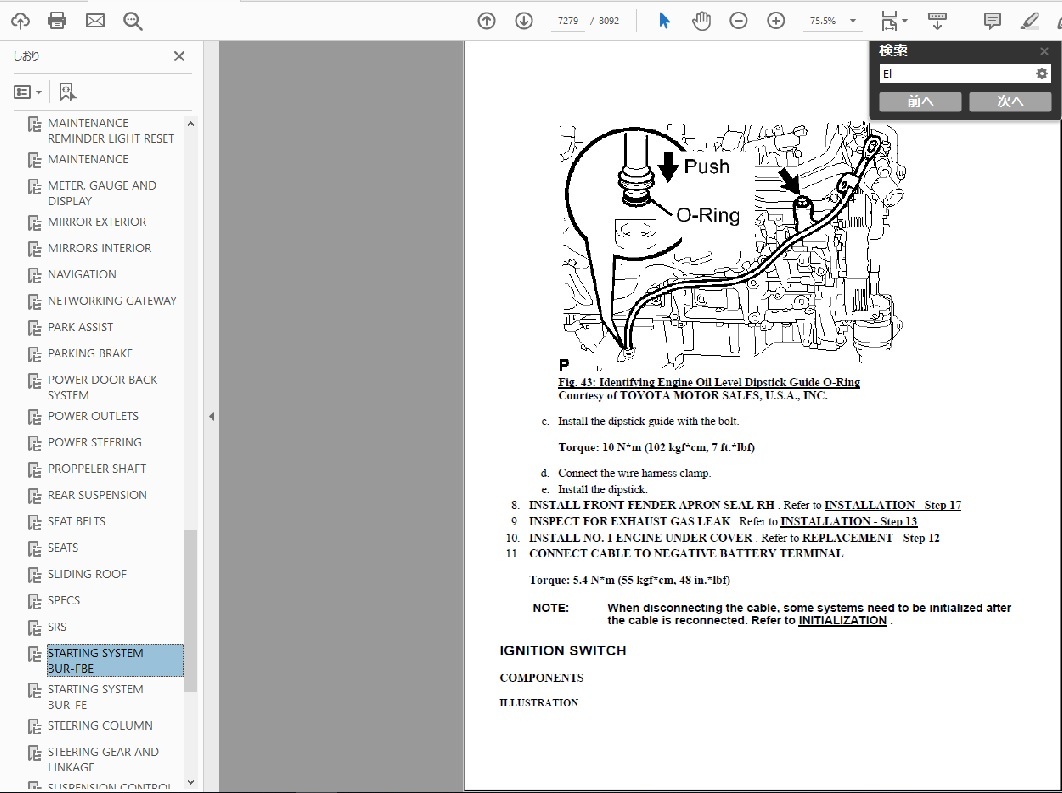1062x793 pixels.
Task: Click the Fig. 43 dipstick guide caption link
Action: 709,382
